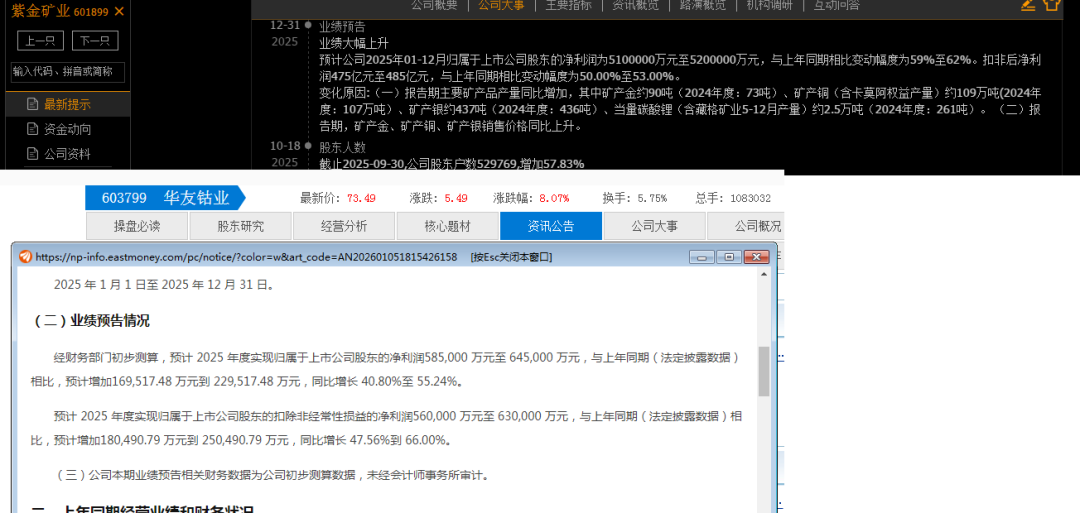Open 资金动向 in the left sidebar

pyautogui.click(x=68, y=129)
